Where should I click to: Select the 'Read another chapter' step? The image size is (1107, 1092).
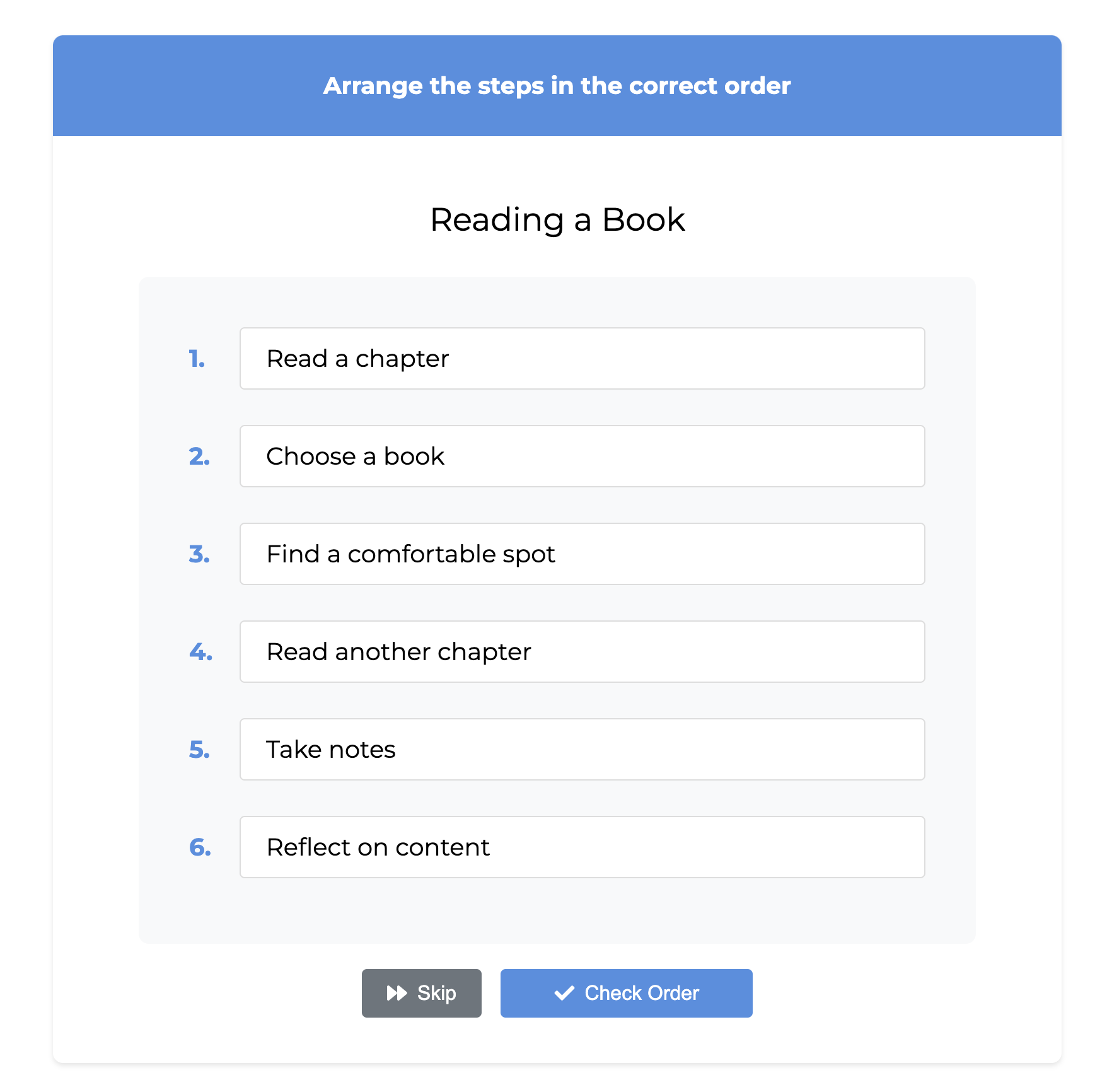click(x=581, y=651)
